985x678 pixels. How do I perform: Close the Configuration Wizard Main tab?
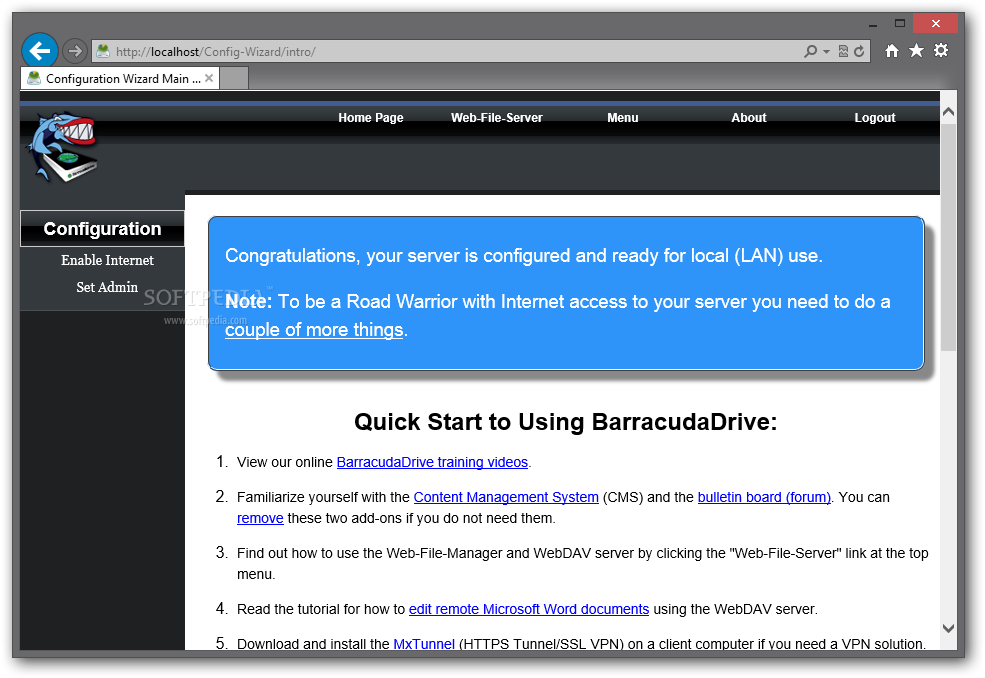[x=209, y=79]
